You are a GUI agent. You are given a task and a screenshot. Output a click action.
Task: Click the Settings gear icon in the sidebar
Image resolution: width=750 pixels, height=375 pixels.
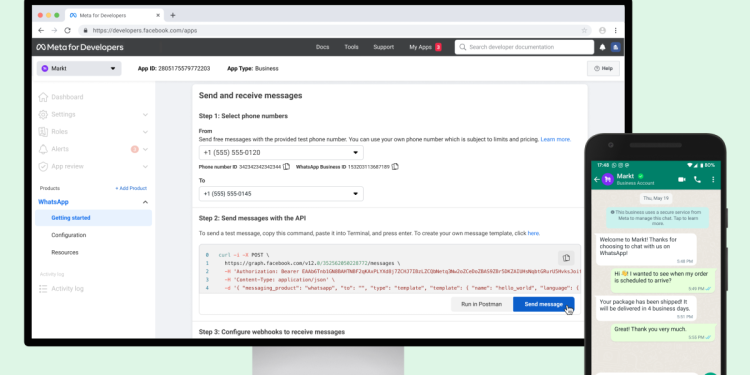(43, 114)
